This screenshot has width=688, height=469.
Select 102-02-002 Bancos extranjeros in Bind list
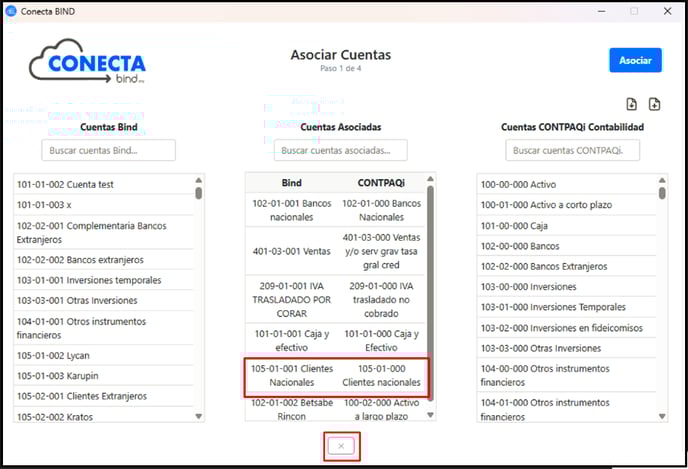pos(104,260)
